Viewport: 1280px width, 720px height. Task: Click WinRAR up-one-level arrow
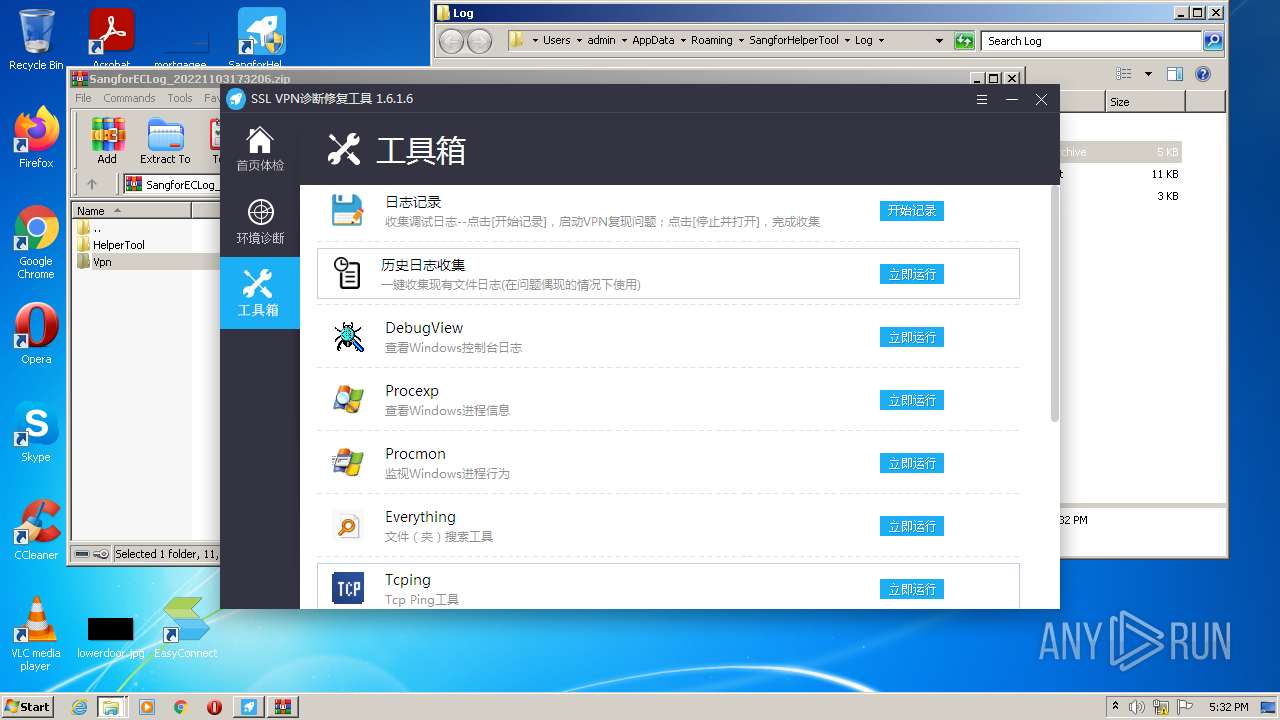[92, 184]
